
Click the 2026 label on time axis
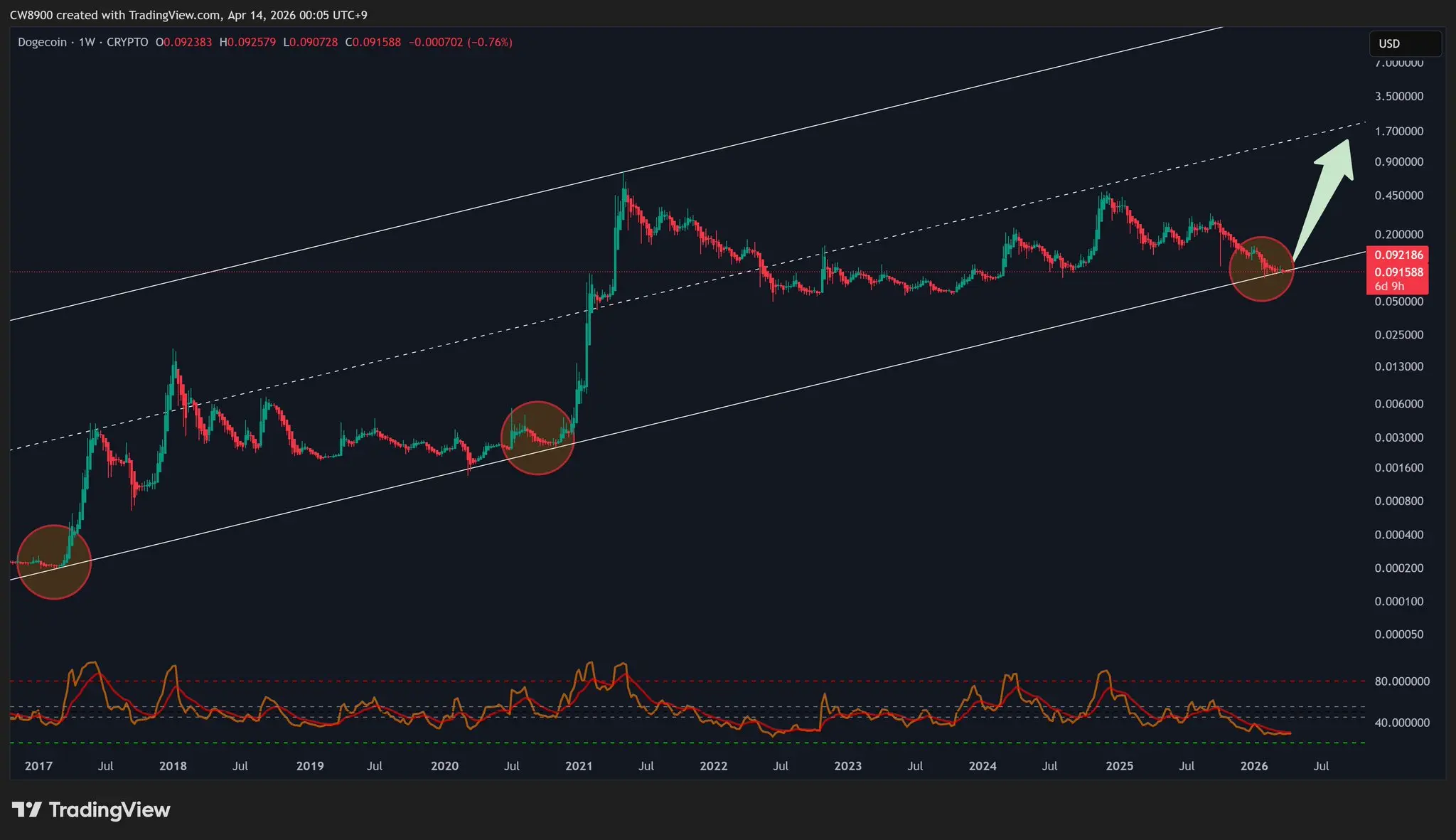(x=1253, y=766)
